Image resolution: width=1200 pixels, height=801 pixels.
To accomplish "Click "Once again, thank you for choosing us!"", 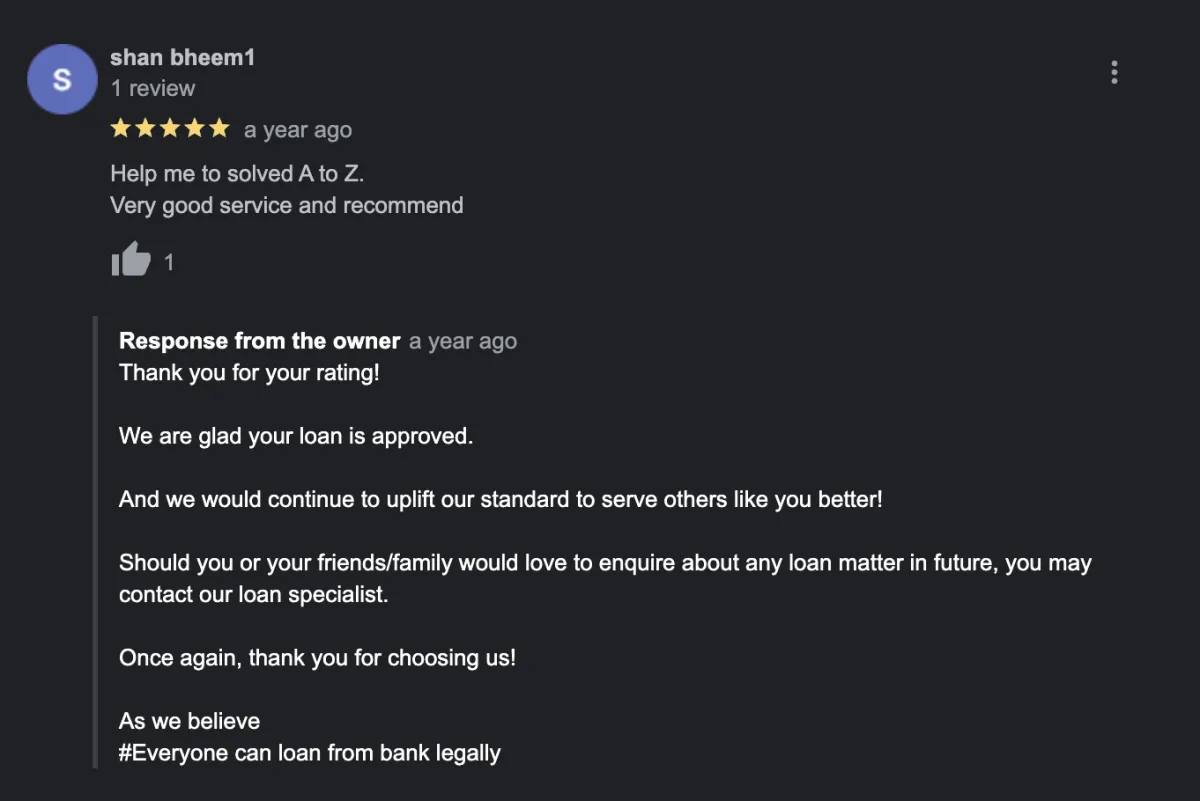I will point(317,658).
